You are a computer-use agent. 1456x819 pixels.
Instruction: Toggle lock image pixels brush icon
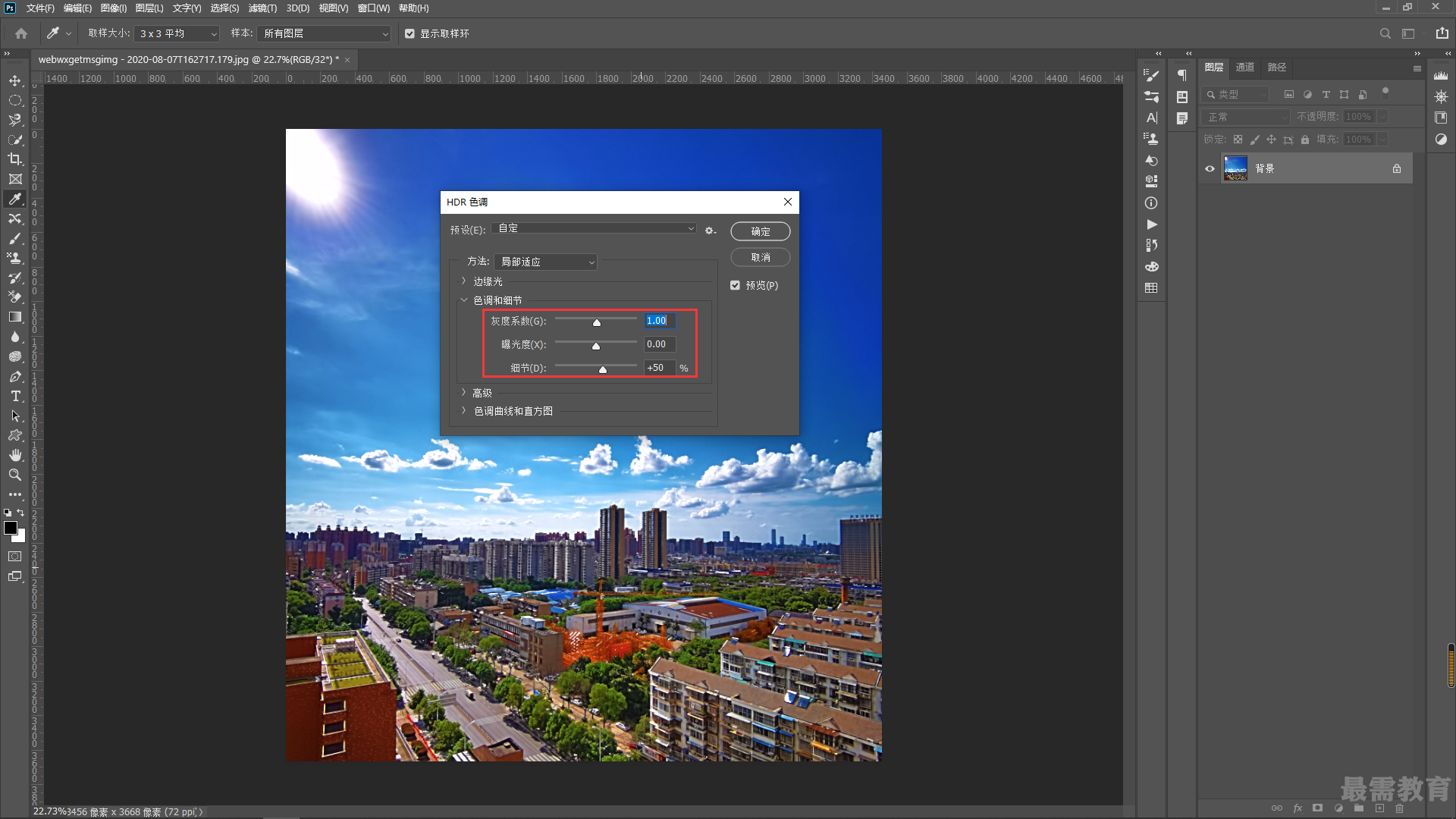1254,140
